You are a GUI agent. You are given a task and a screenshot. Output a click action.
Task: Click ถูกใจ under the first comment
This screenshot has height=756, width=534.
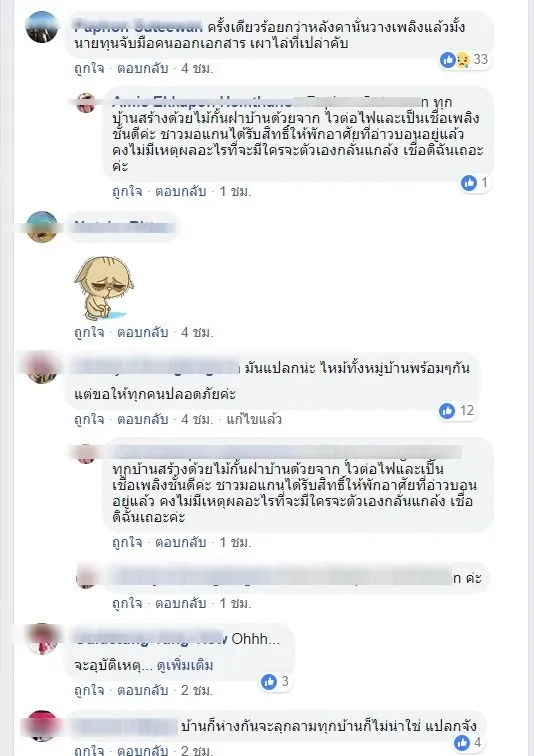coord(89,68)
